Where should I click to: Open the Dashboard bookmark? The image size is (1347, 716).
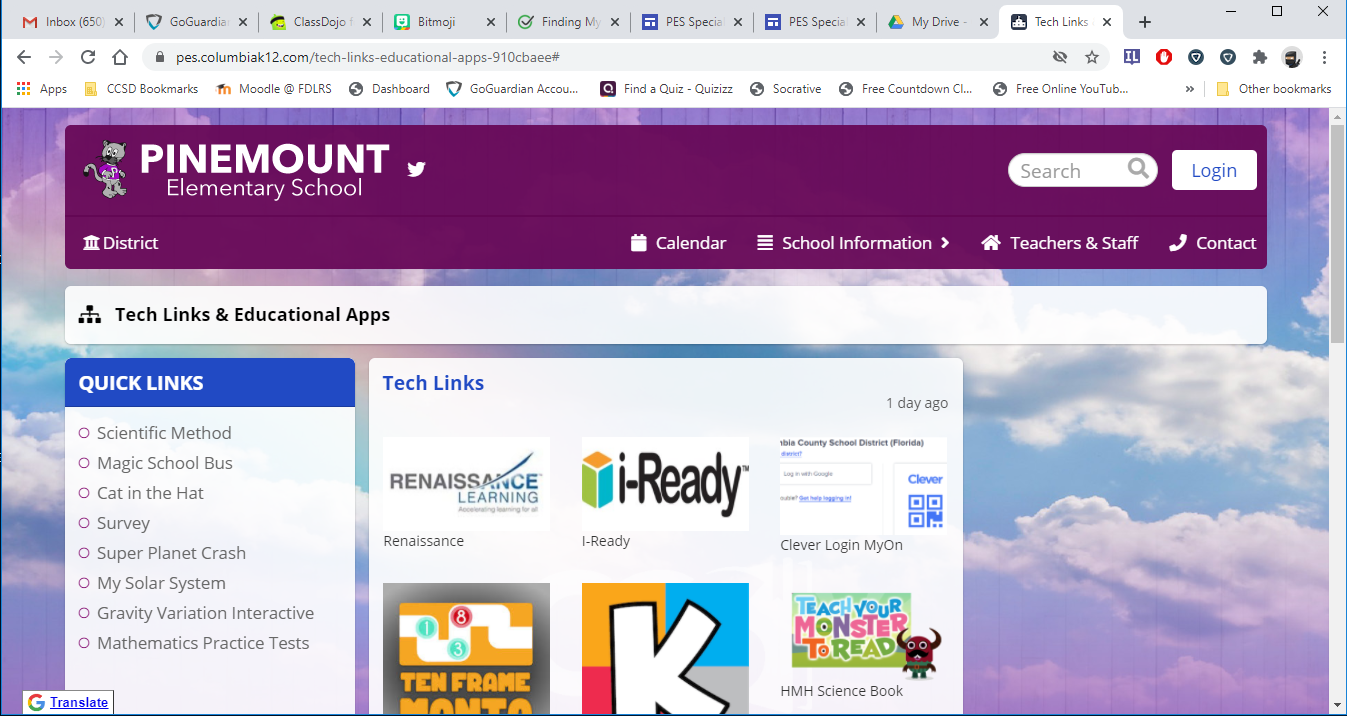(389, 89)
